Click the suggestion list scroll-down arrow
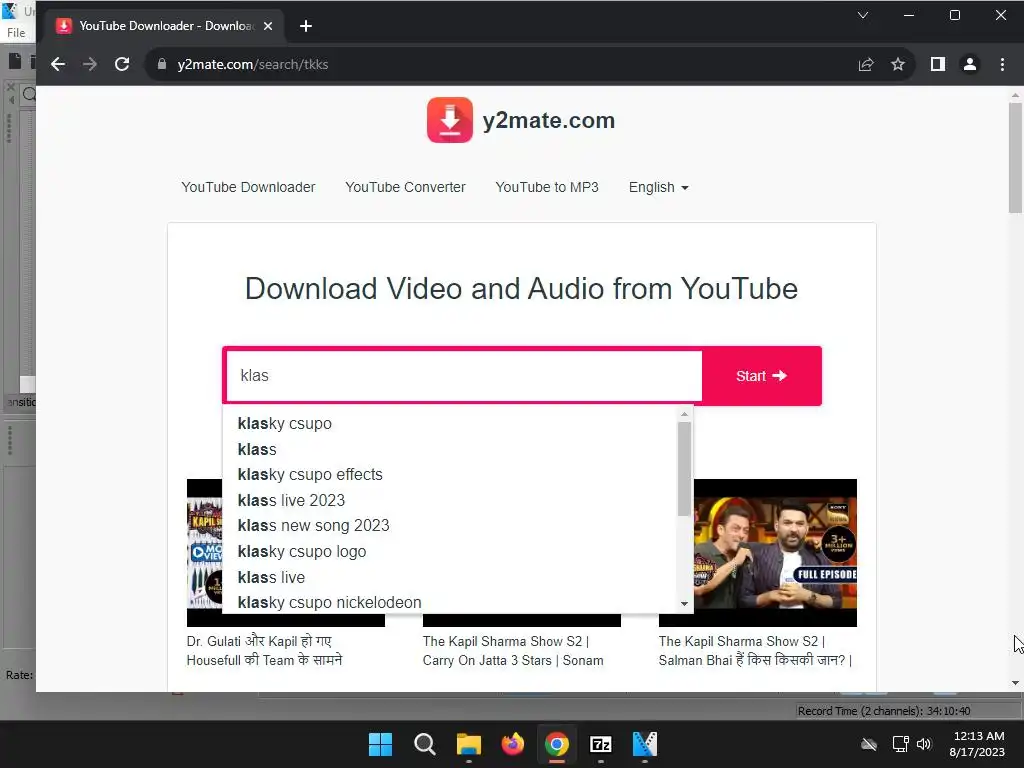1024x768 pixels. (x=684, y=604)
